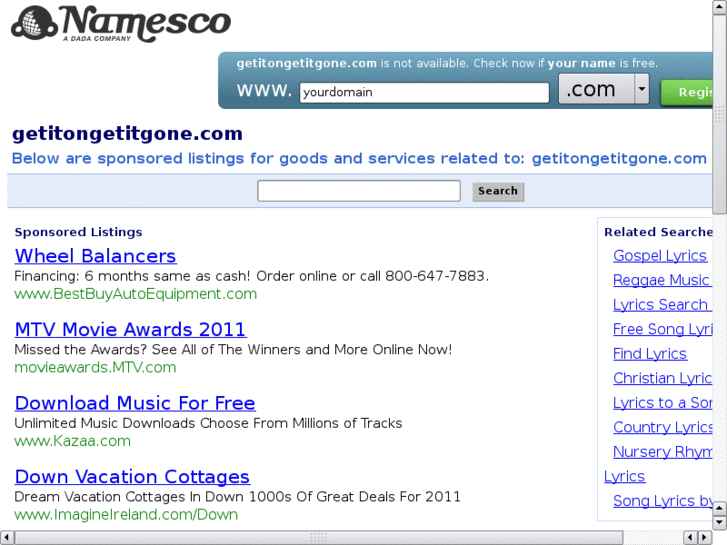
Task: Click the getitongetitgone.com heading text
Action: click(128, 134)
